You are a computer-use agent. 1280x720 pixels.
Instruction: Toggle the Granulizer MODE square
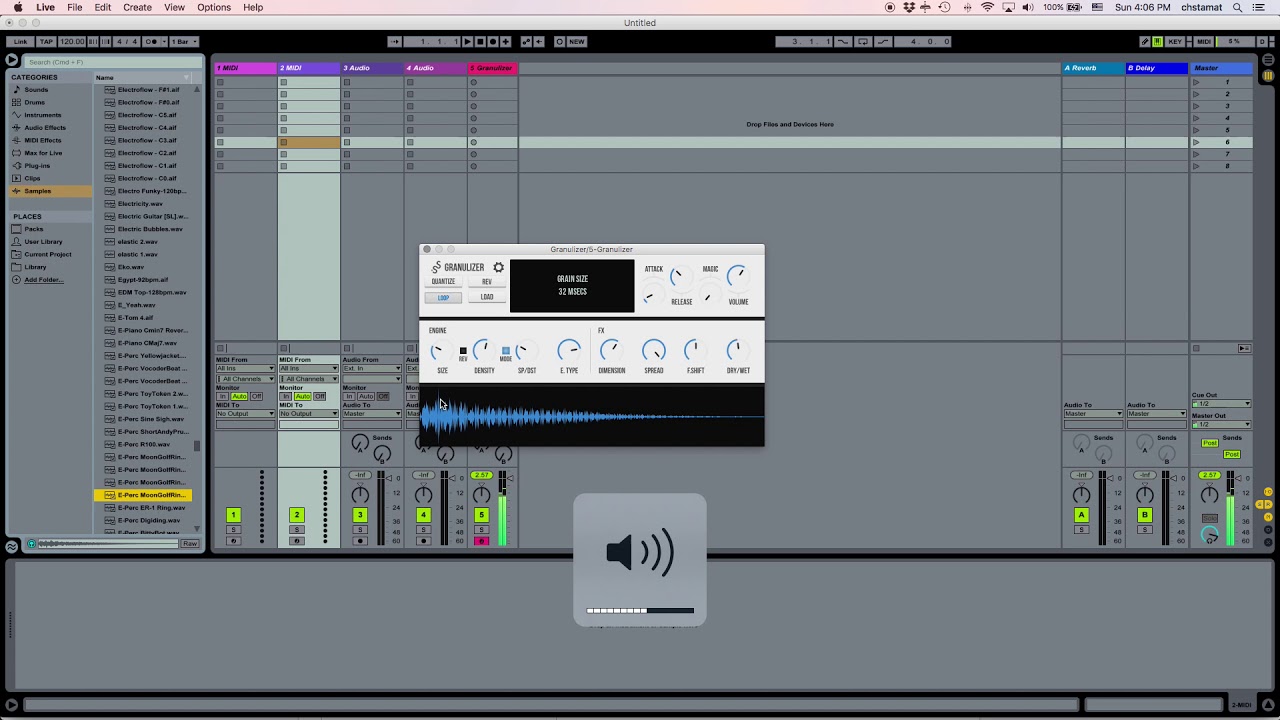[x=506, y=351]
